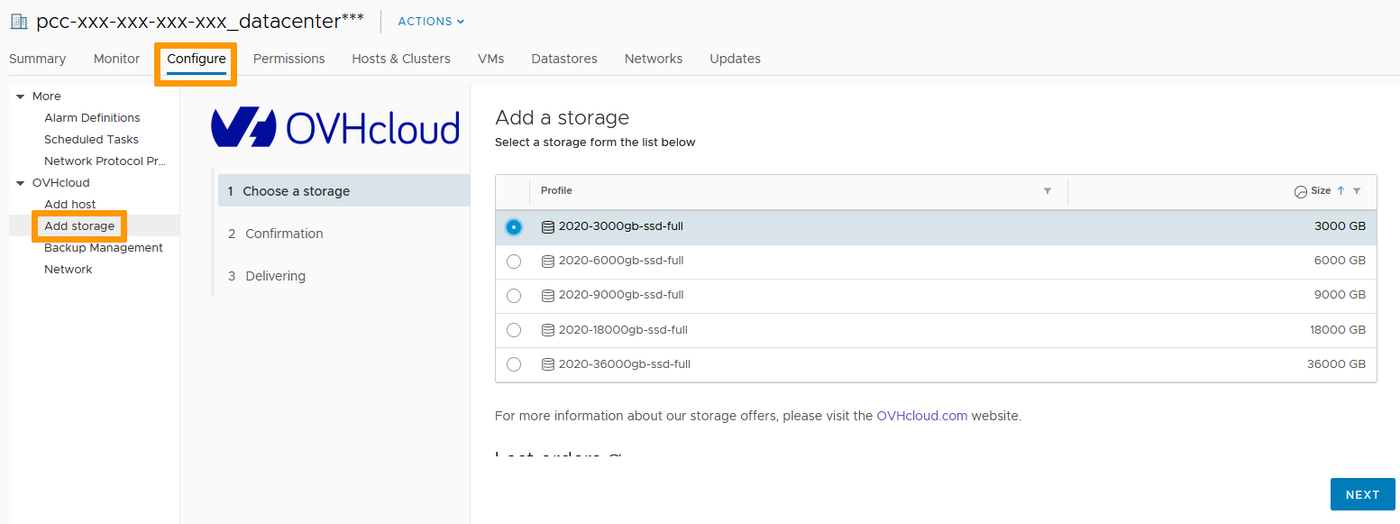Click the datastore icon for 2020-6000gb-ssd-full

547,261
